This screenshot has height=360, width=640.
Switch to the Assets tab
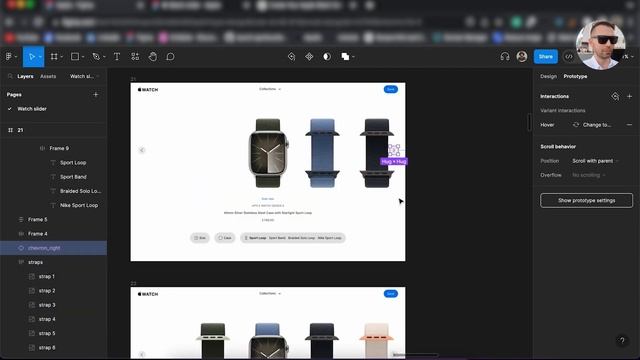(x=48, y=76)
